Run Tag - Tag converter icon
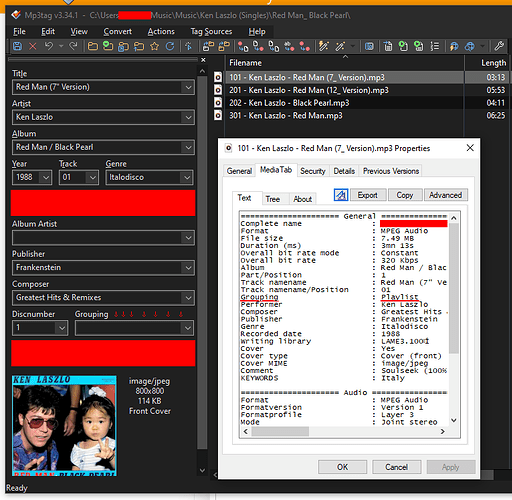The height and width of the screenshot is (500, 512). click(304, 46)
